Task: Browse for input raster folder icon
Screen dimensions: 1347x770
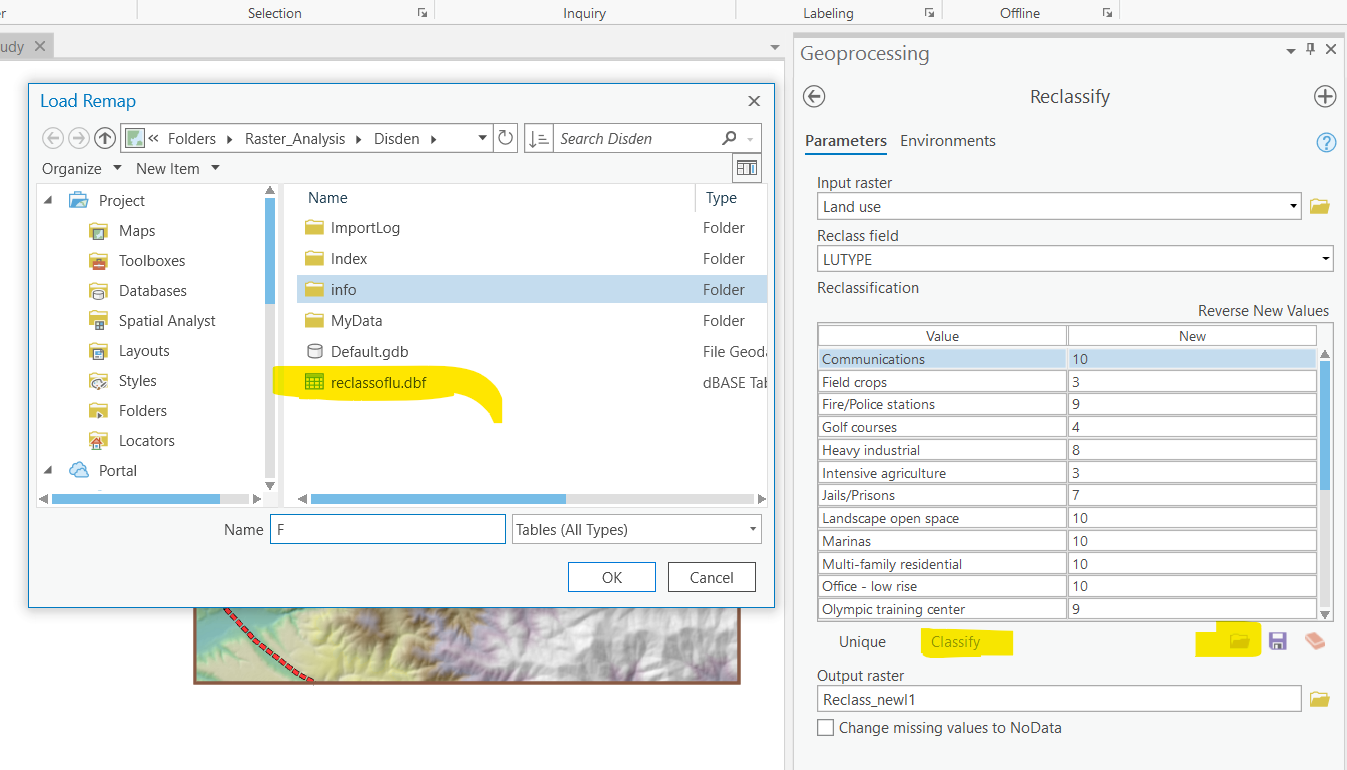Action: (x=1319, y=207)
